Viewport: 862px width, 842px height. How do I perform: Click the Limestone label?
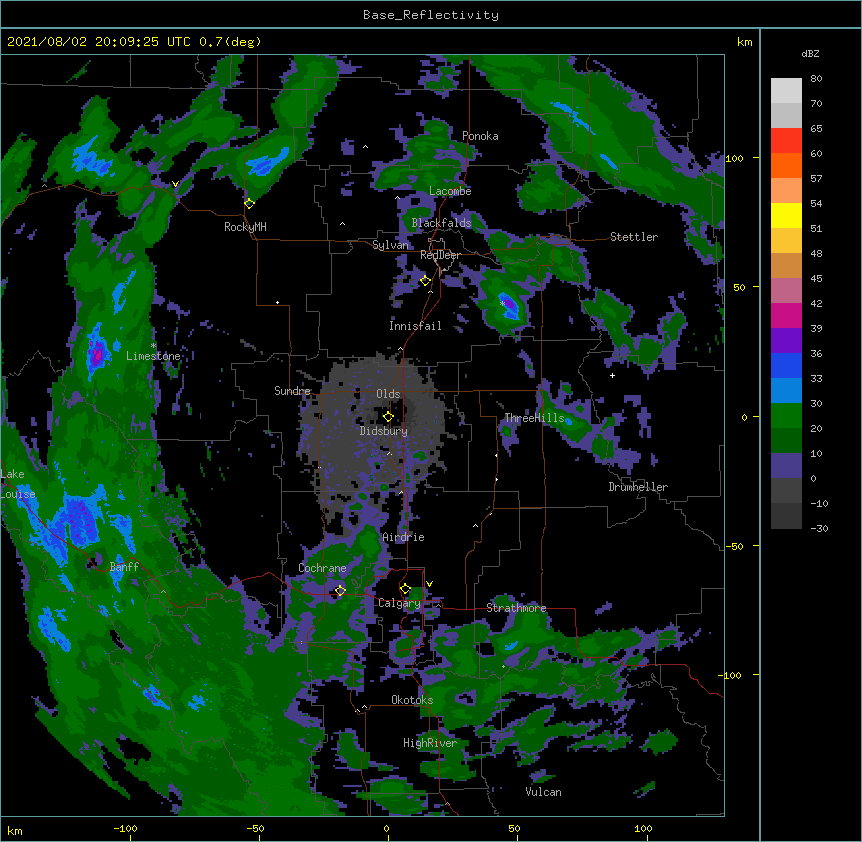tap(153, 356)
